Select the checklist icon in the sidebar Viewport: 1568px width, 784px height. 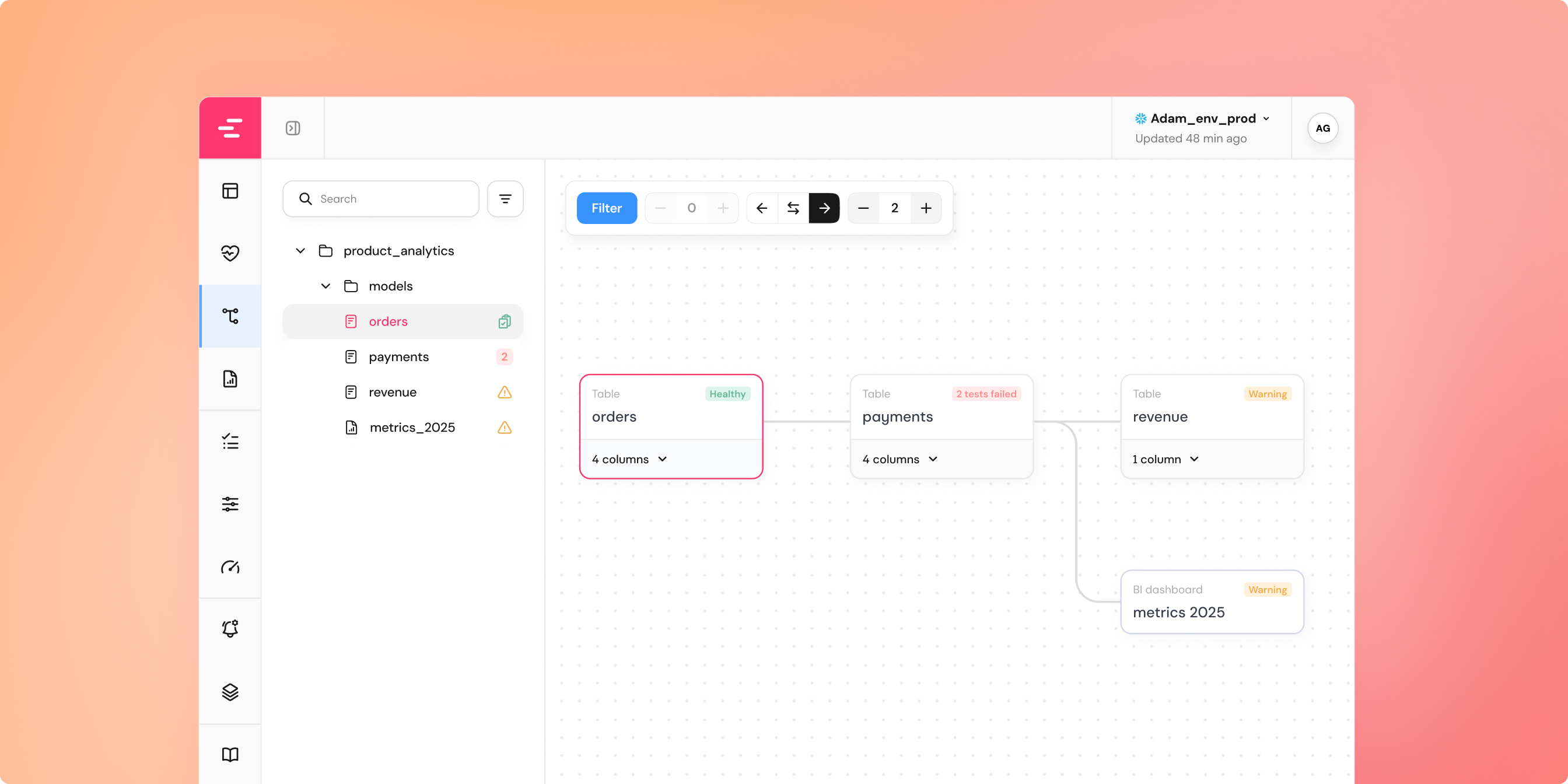(x=229, y=442)
